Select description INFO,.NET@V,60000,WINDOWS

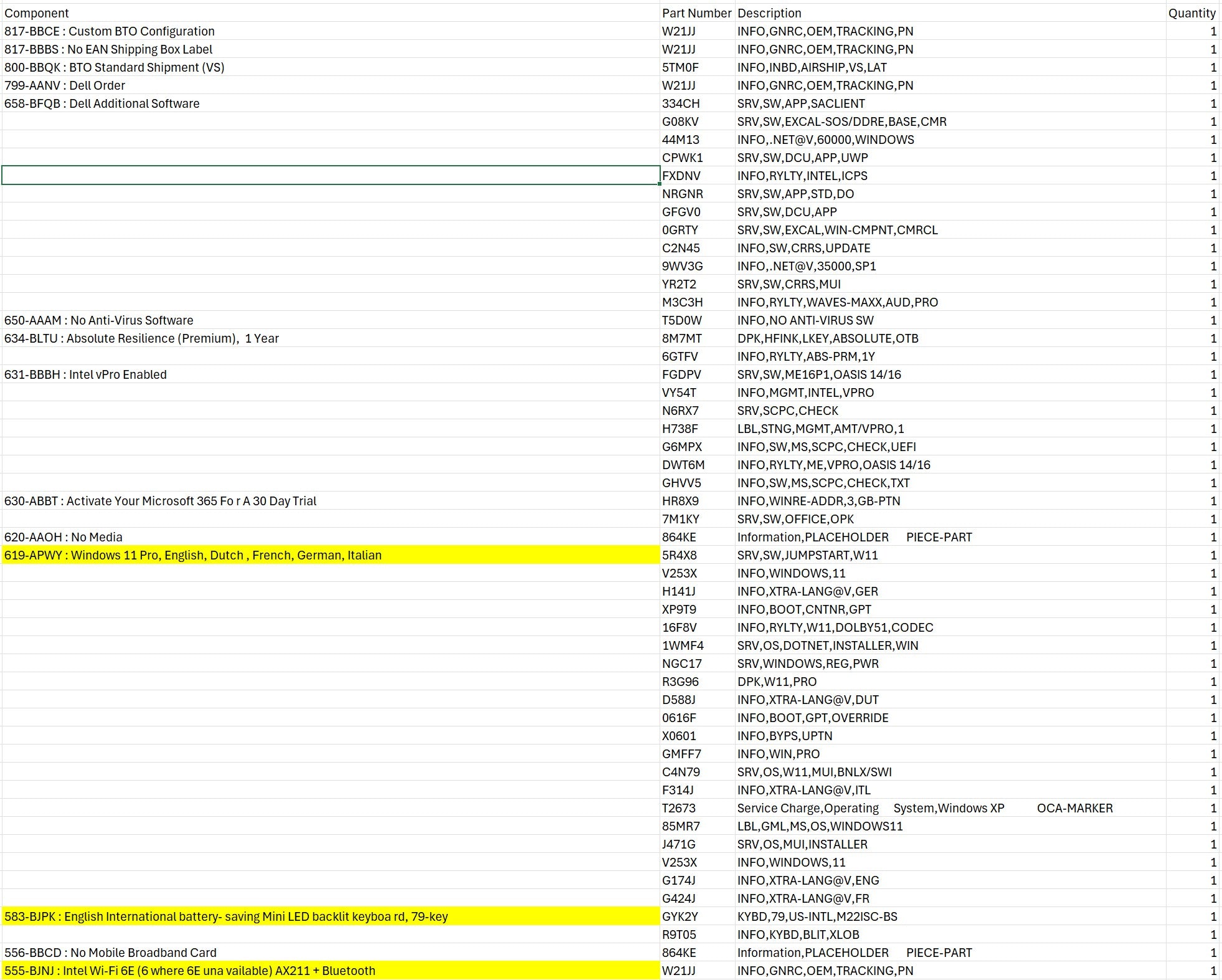[950, 140]
